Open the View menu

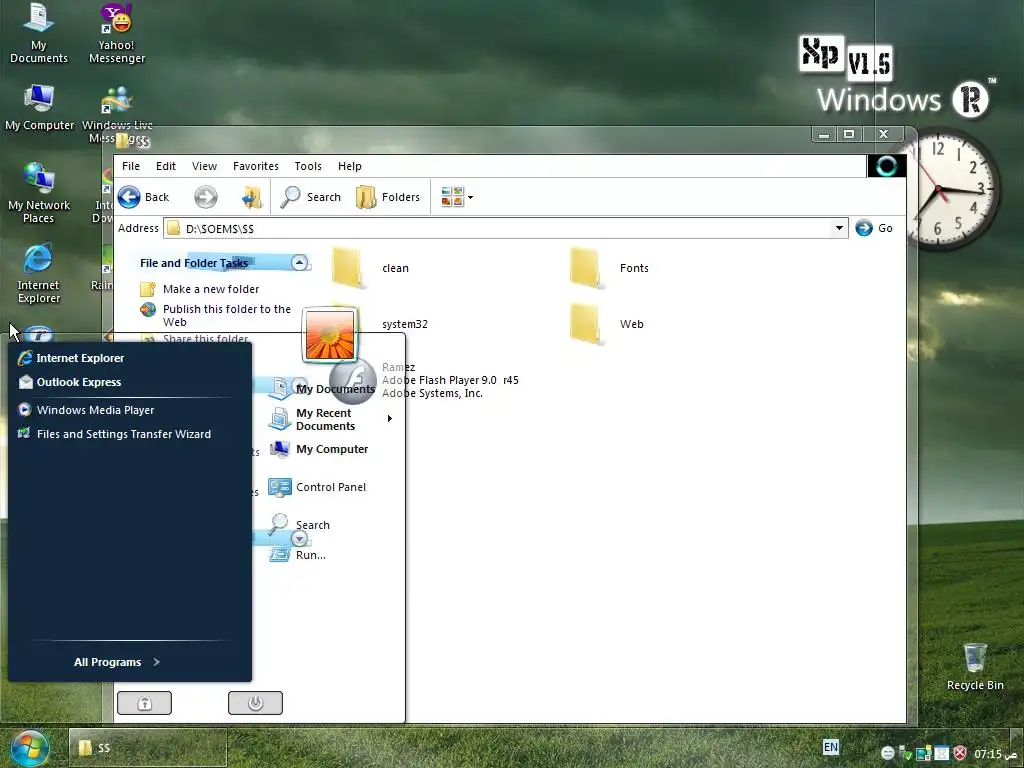pyautogui.click(x=204, y=166)
